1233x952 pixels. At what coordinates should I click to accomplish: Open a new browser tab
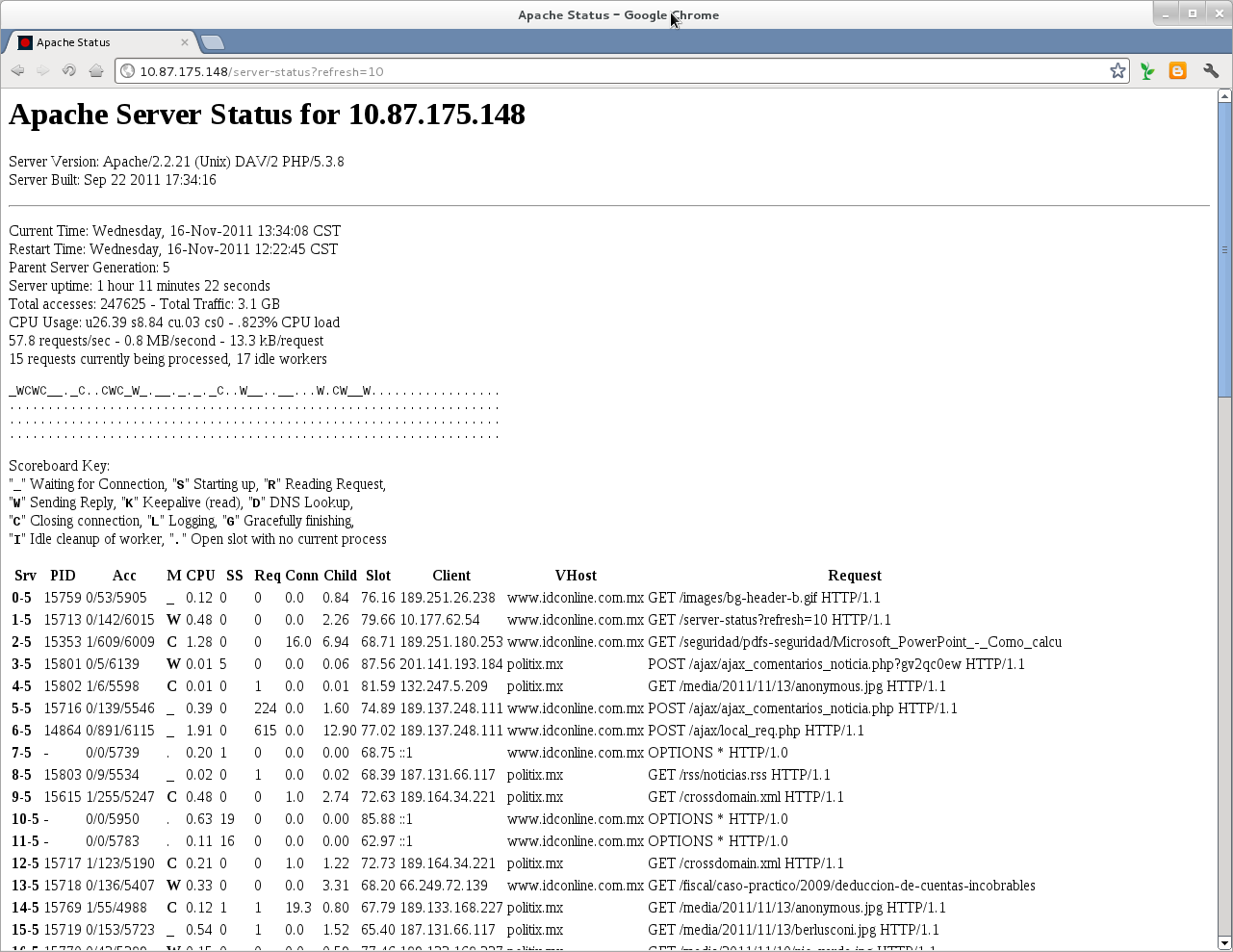[212, 41]
